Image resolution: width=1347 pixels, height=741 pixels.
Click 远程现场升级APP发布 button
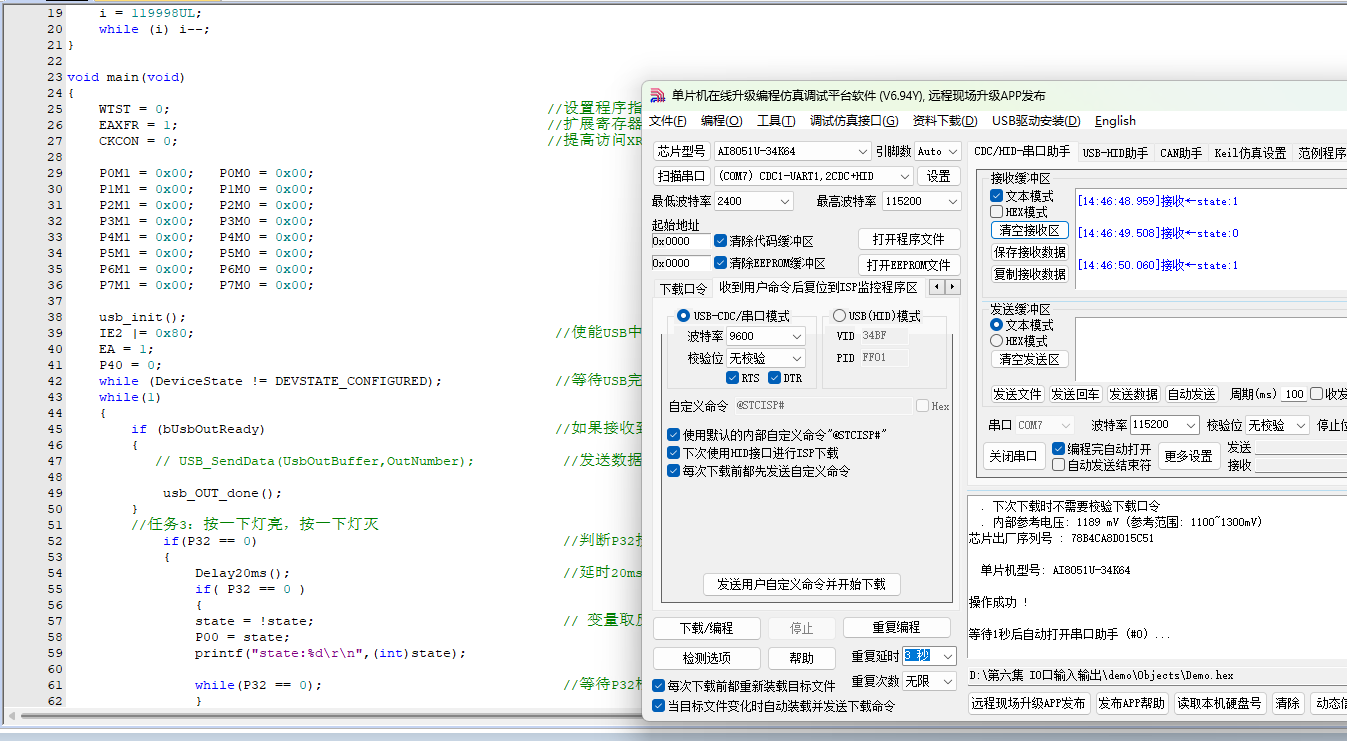pyautogui.click(x=1028, y=703)
